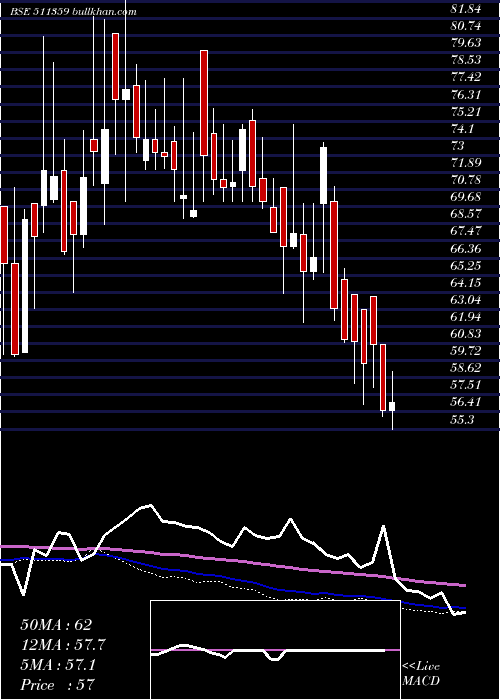
Task: Select the 79.63 price level label
Action: 466,43
